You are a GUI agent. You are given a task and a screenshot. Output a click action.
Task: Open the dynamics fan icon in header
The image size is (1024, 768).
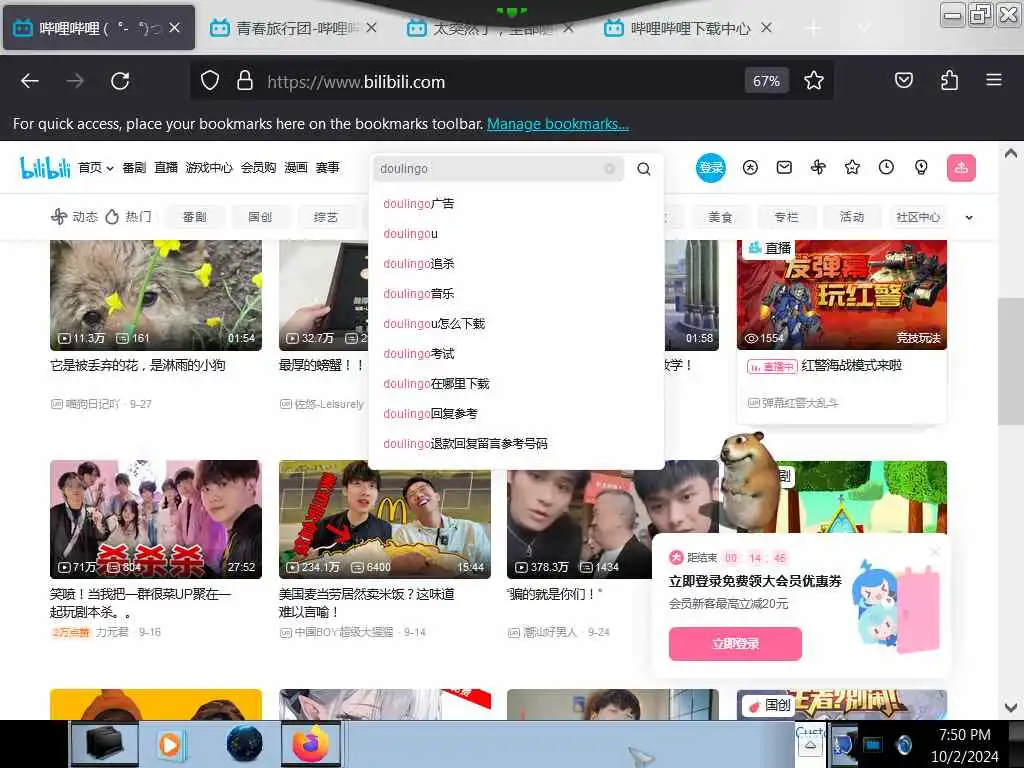pyautogui.click(x=818, y=168)
